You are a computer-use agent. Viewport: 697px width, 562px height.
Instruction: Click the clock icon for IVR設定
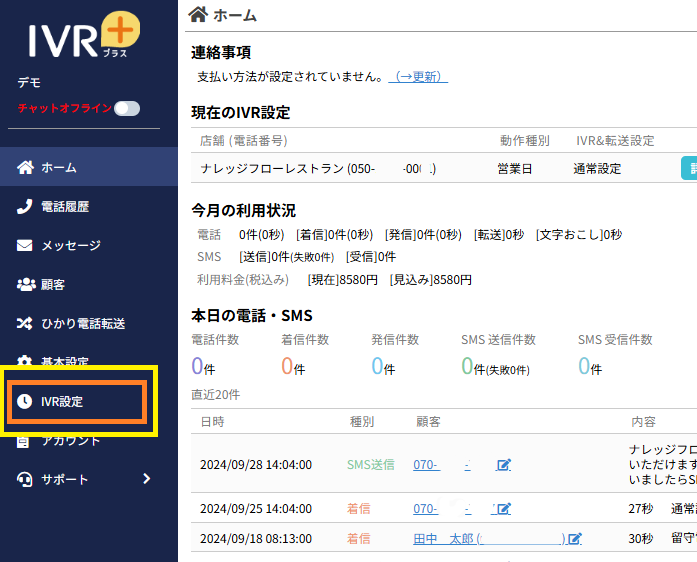[x=25, y=402]
